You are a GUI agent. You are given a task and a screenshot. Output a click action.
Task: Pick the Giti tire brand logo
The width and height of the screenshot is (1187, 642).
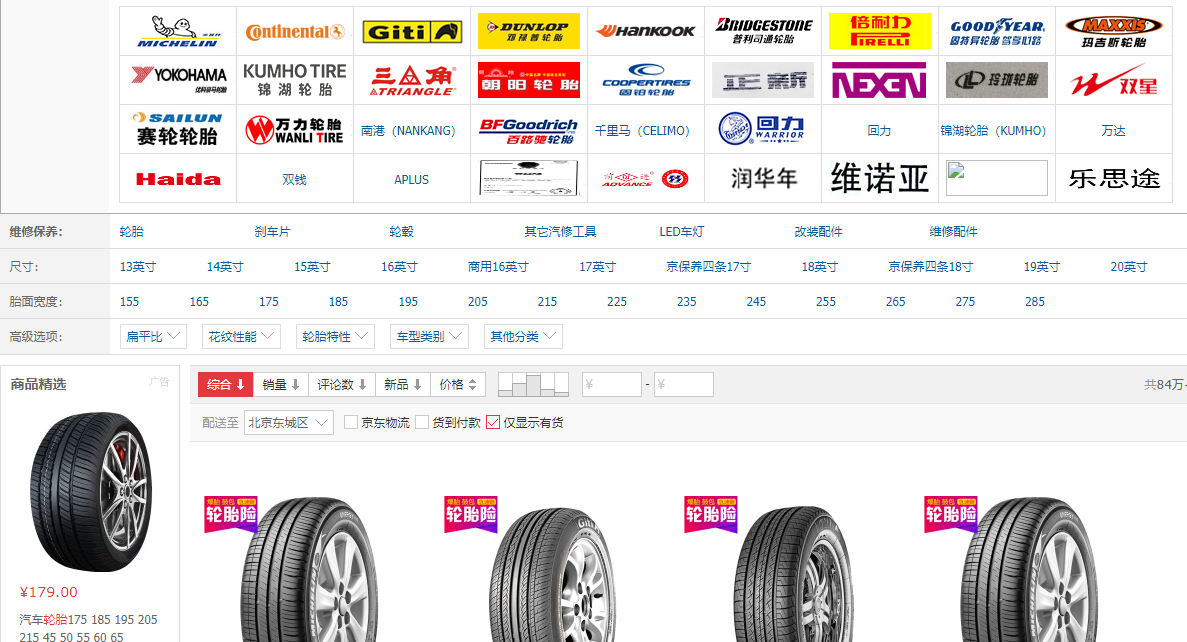point(412,31)
